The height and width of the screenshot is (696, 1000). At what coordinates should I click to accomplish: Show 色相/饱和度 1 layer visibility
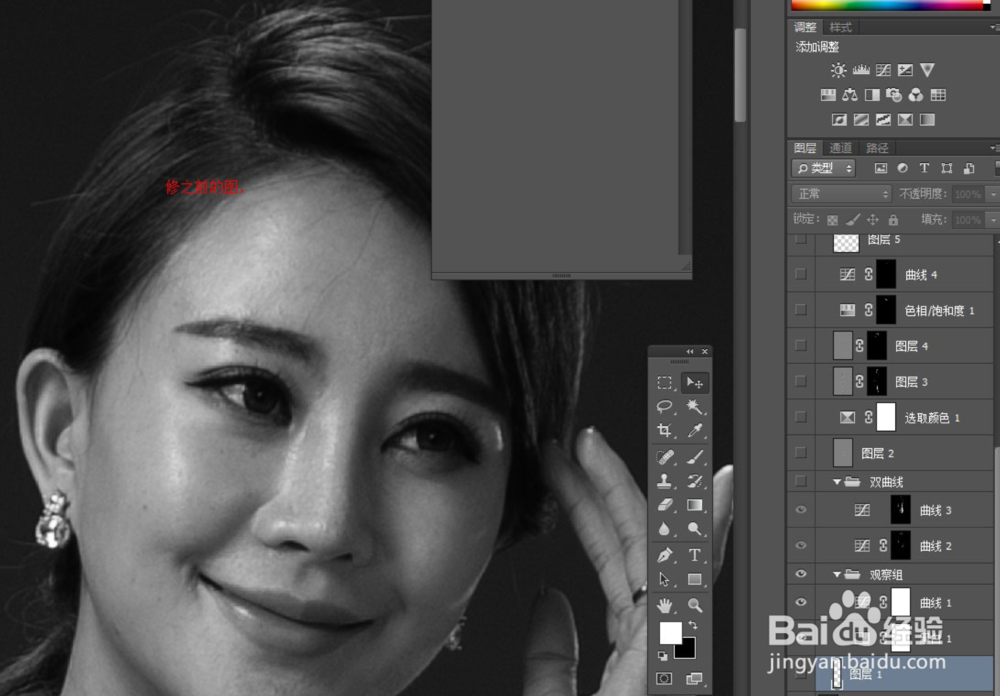pyautogui.click(x=801, y=310)
